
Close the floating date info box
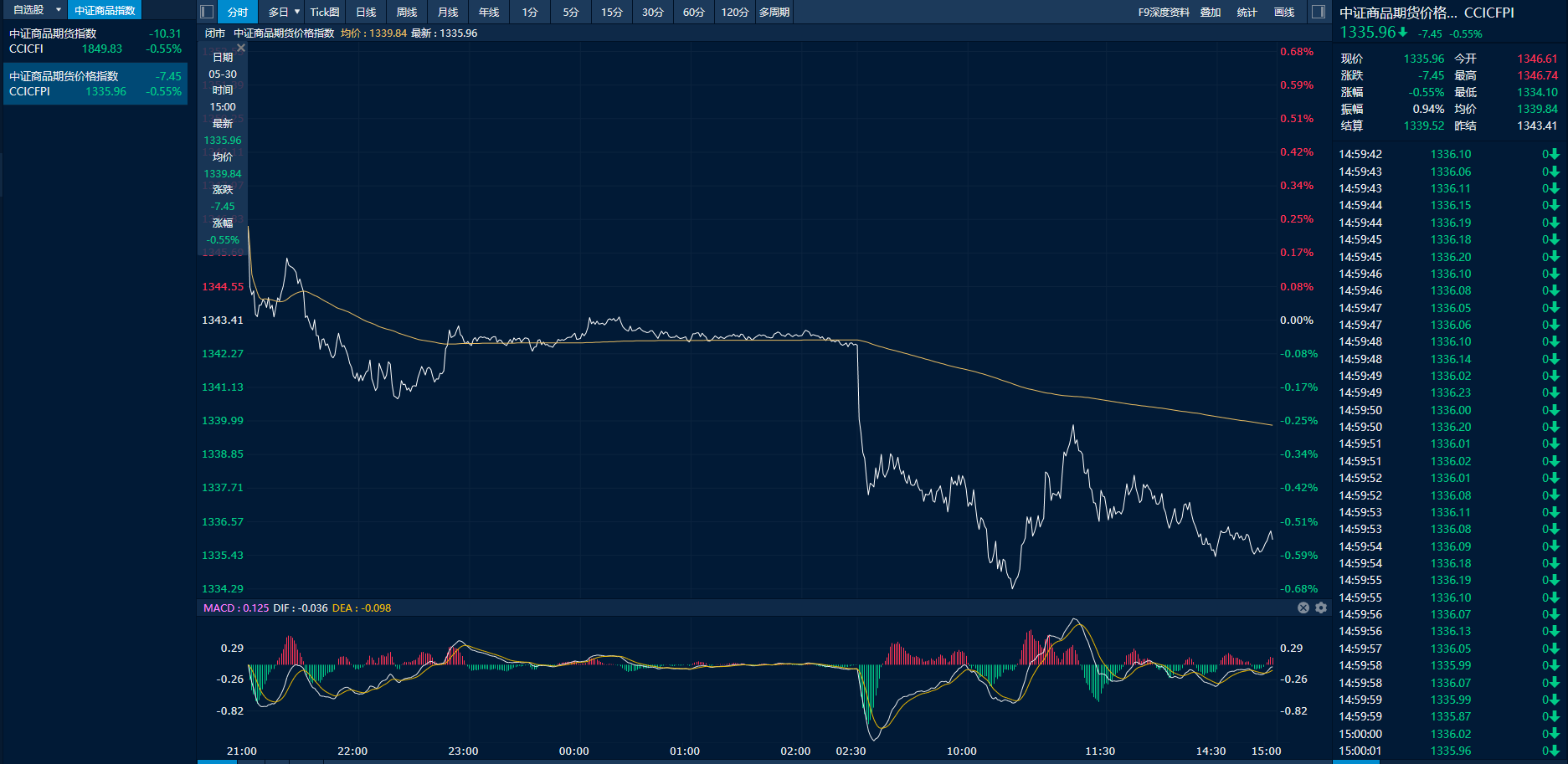click(241, 49)
